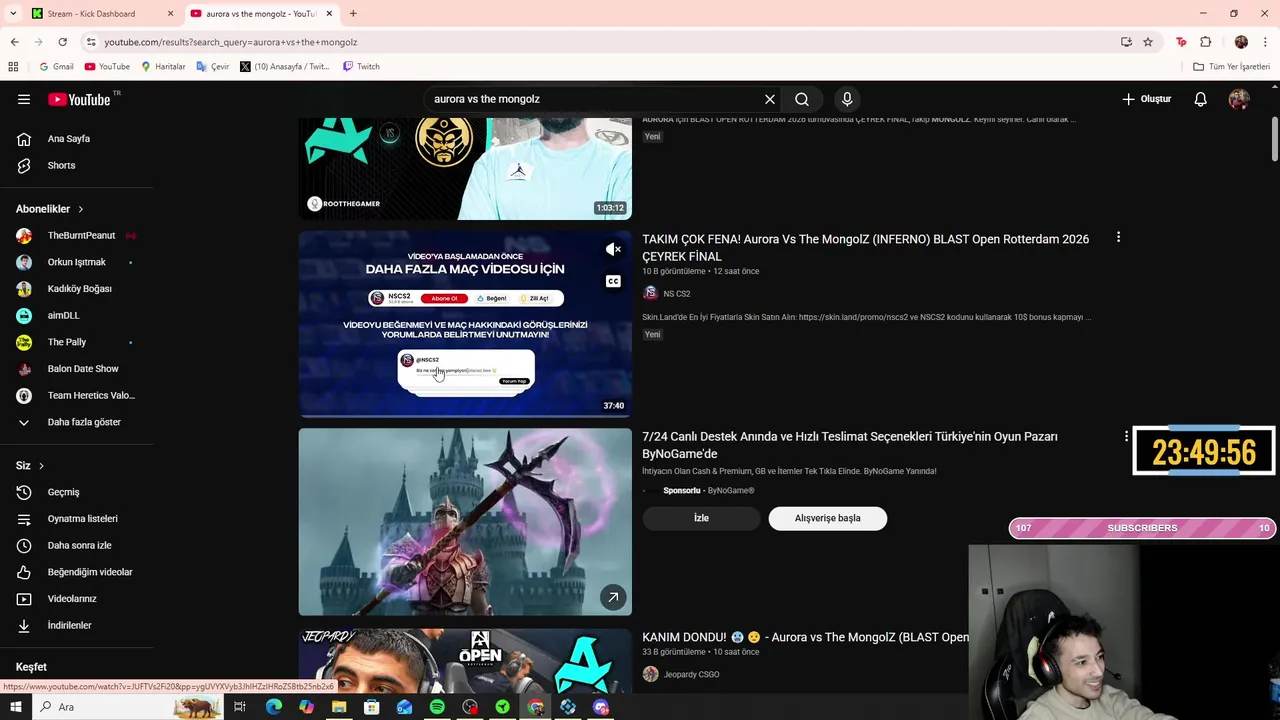Open Daha sonra izle list
This screenshot has height=720, width=1280.
click(x=77, y=545)
